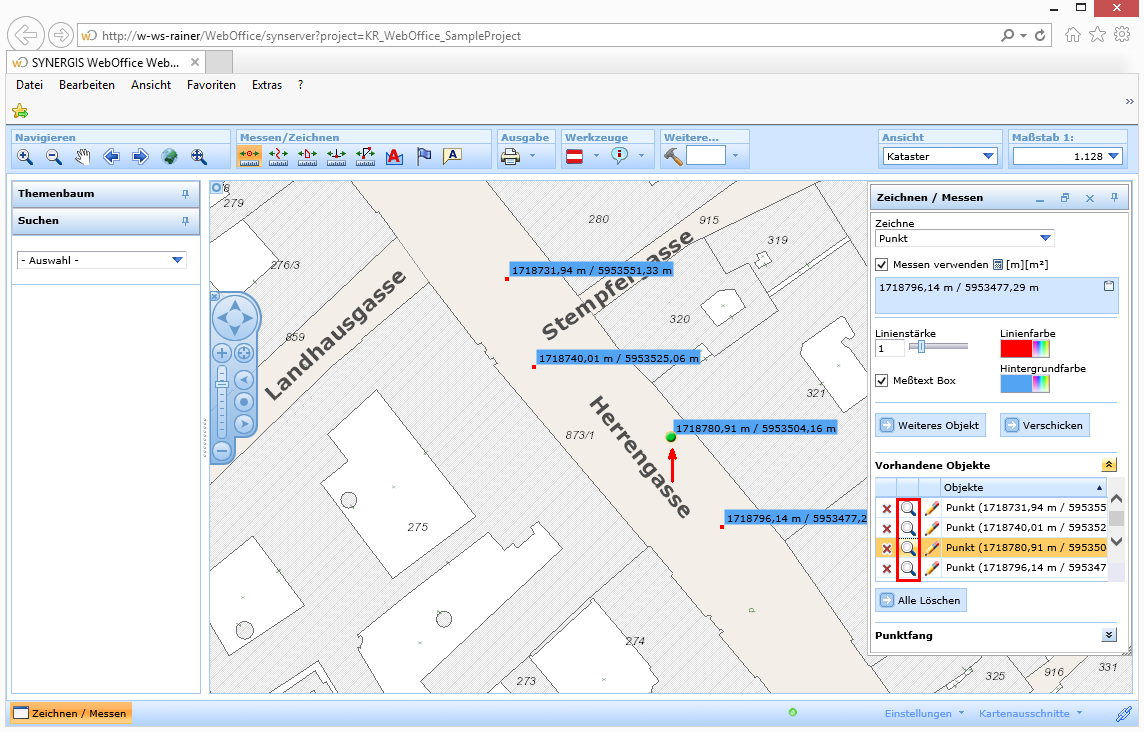Open the Zeichne Punkt dropdown
Viewport: 1144px width, 732px height.
pos(964,239)
